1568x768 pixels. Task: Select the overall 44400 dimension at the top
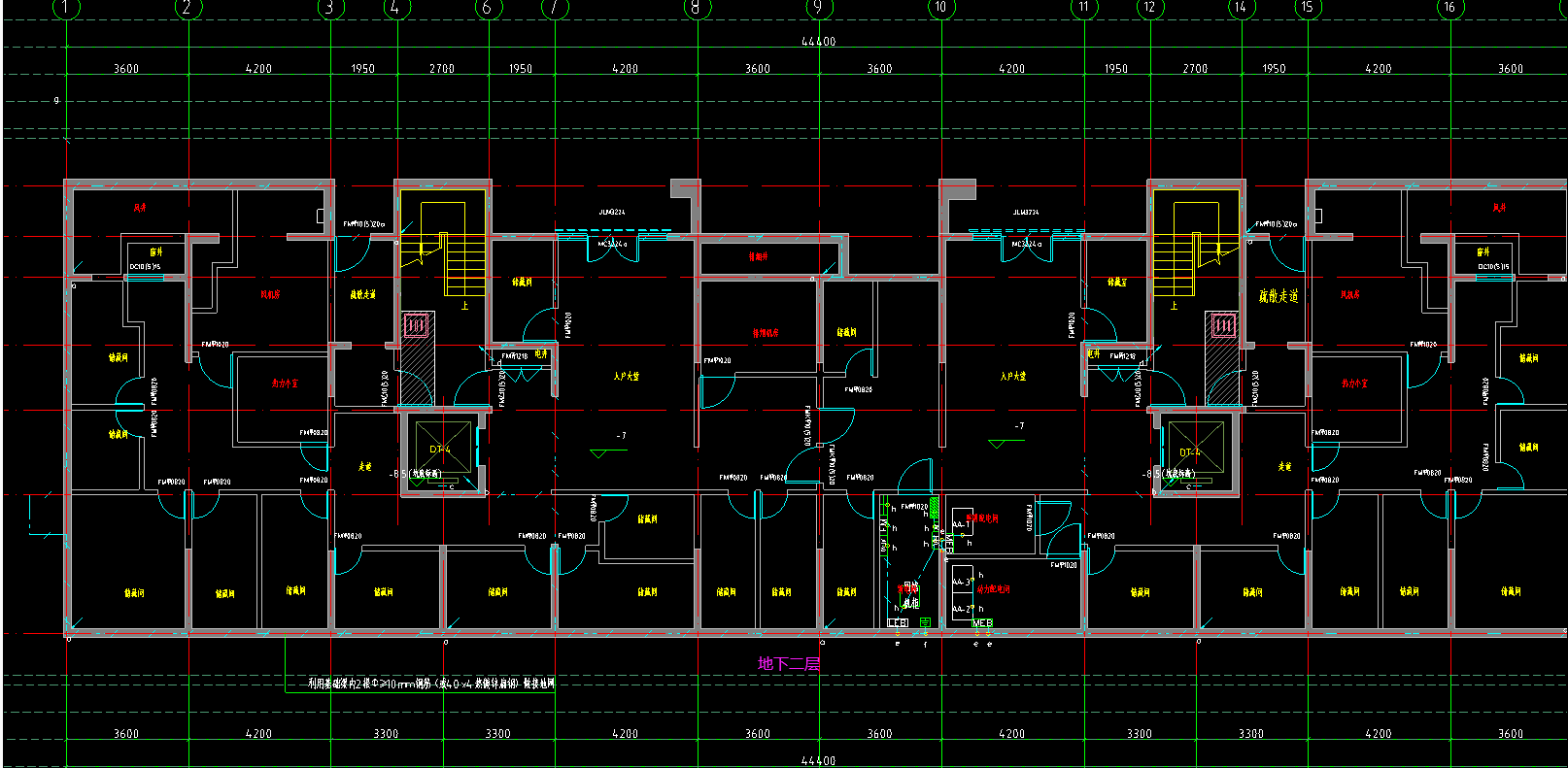coord(818,42)
